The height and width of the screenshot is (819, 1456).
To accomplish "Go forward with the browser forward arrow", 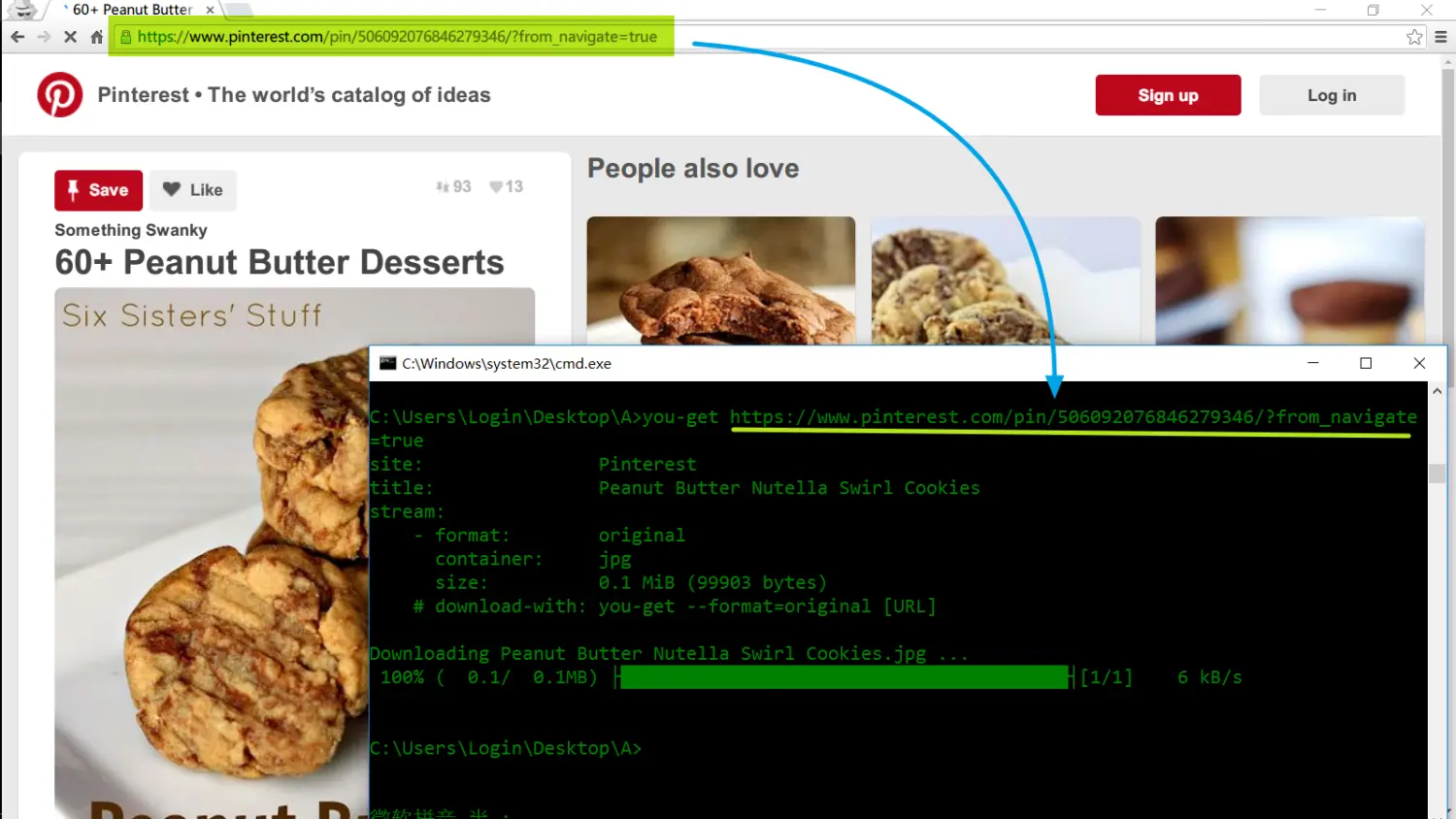I will coord(44,37).
